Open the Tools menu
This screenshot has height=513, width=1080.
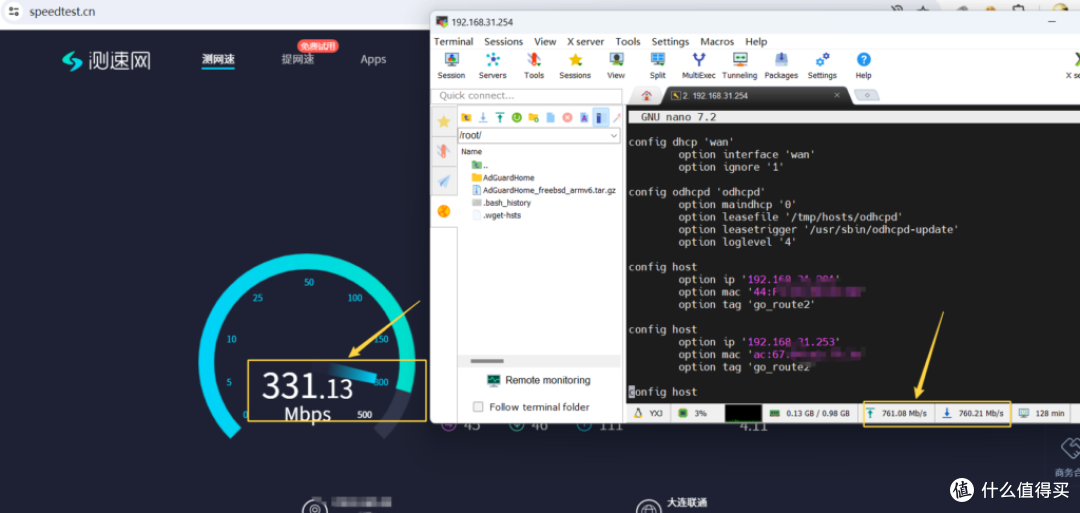627,41
